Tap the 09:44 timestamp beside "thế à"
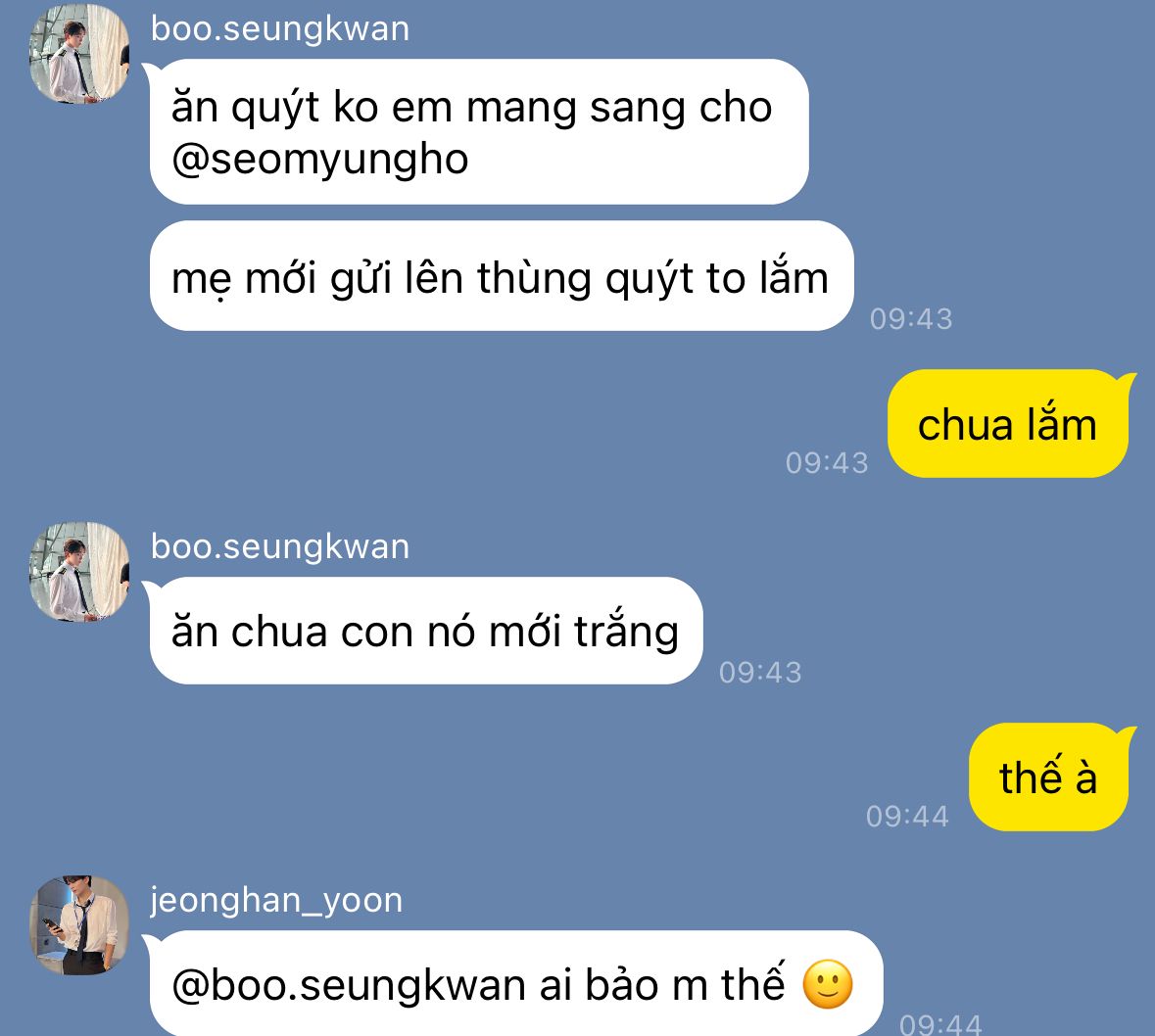 tap(907, 816)
